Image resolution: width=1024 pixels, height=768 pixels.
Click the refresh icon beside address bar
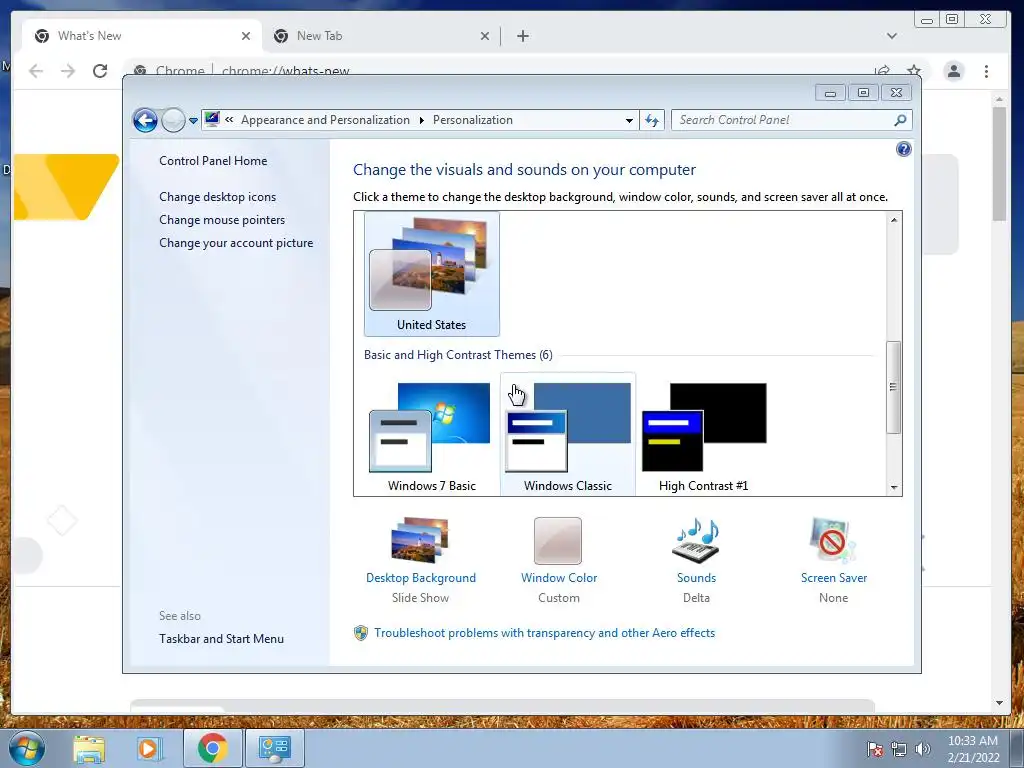coord(652,120)
